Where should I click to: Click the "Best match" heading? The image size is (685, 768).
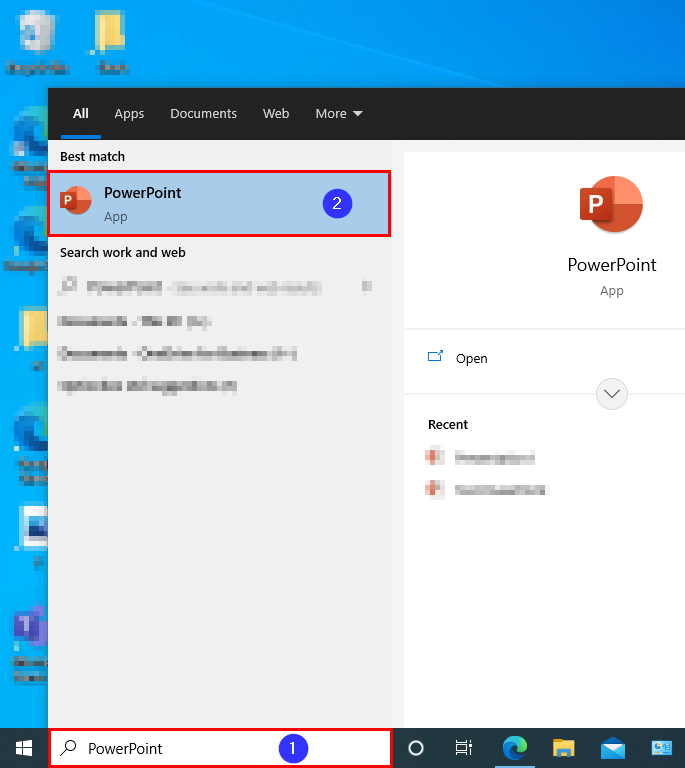coord(93,157)
